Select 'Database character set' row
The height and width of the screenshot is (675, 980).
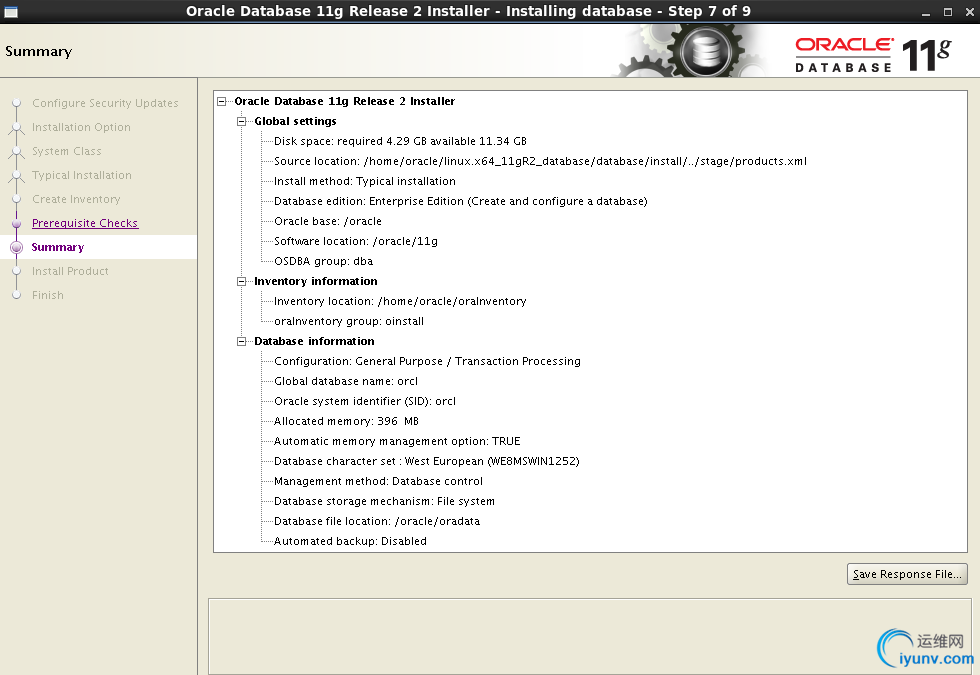[427, 461]
